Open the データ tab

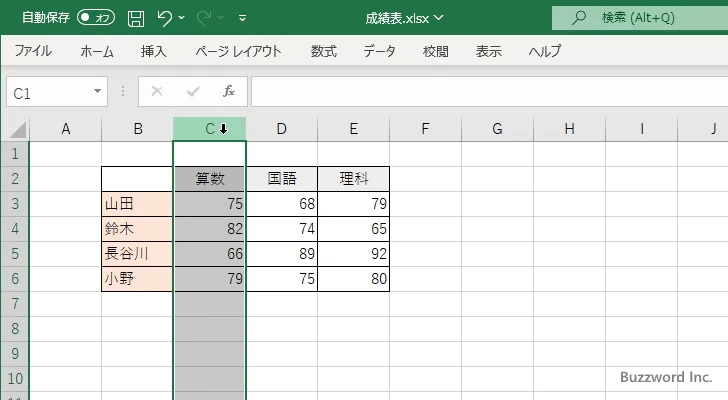379,51
